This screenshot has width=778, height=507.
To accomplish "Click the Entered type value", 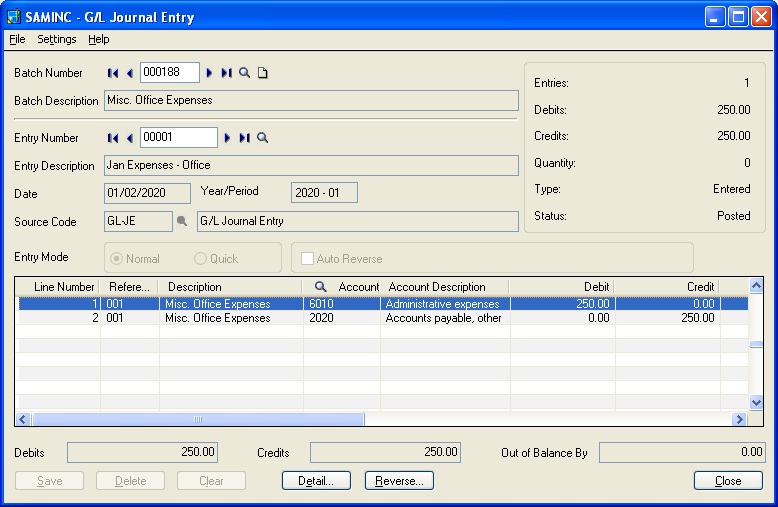I will [731, 189].
